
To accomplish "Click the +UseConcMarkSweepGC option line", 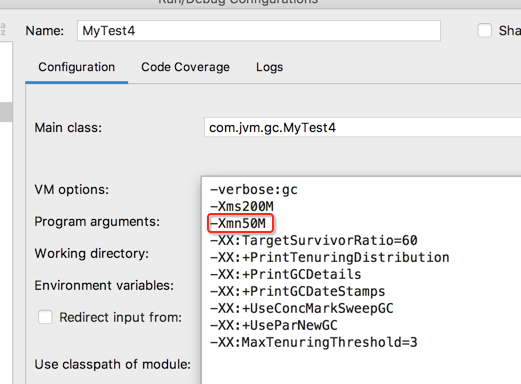I will (x=301, y=308).
